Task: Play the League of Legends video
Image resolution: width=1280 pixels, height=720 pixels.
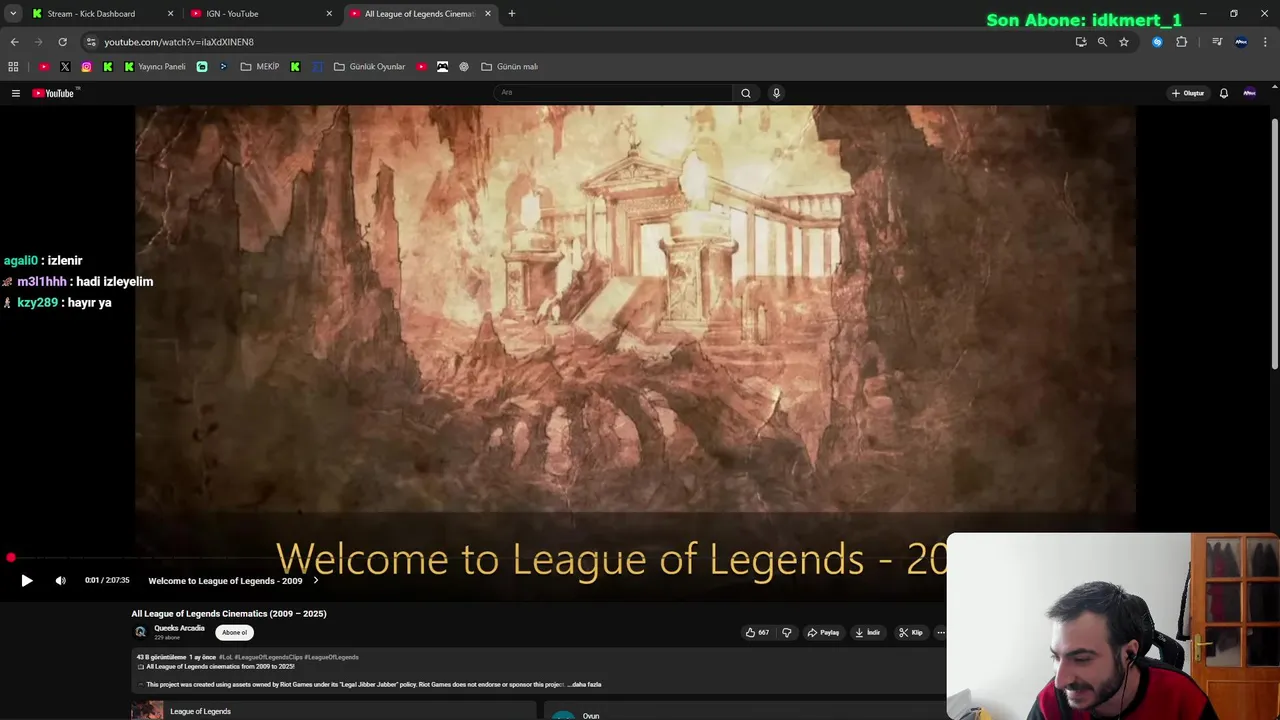Action: (27, 580)
